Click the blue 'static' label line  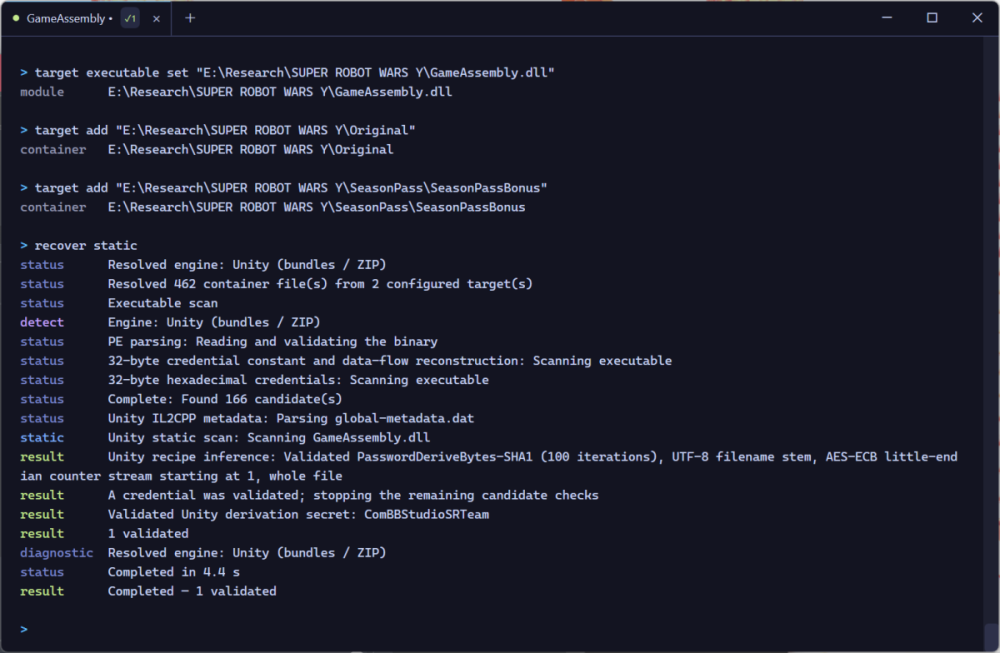[x=225, y=437]
